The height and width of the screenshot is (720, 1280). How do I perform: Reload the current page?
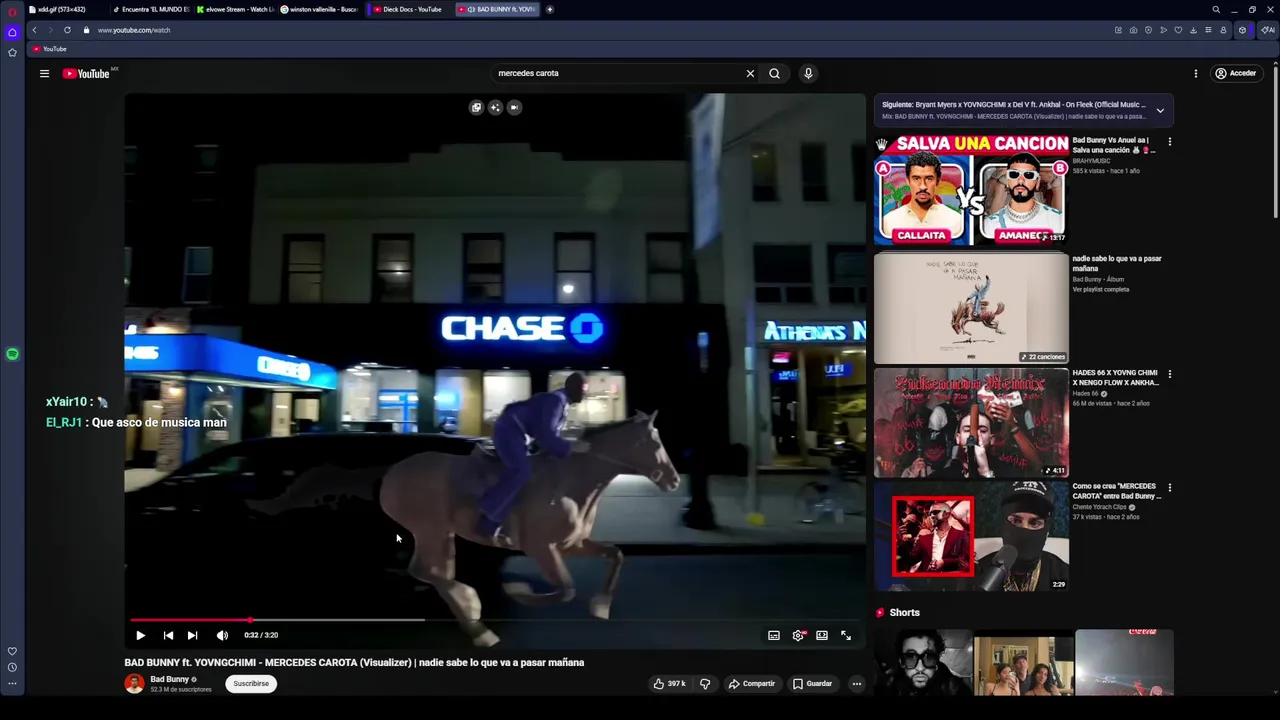(67, 30)
